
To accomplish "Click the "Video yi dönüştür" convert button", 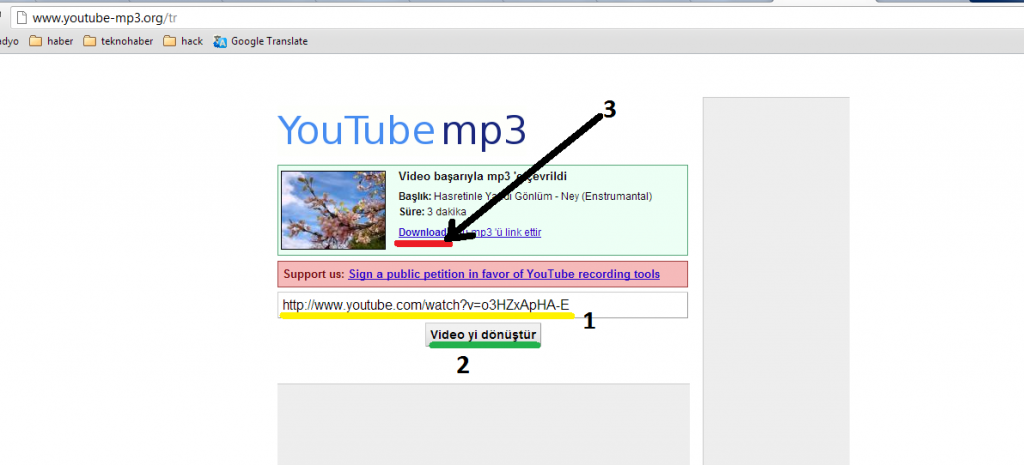I will pos(483,335).
